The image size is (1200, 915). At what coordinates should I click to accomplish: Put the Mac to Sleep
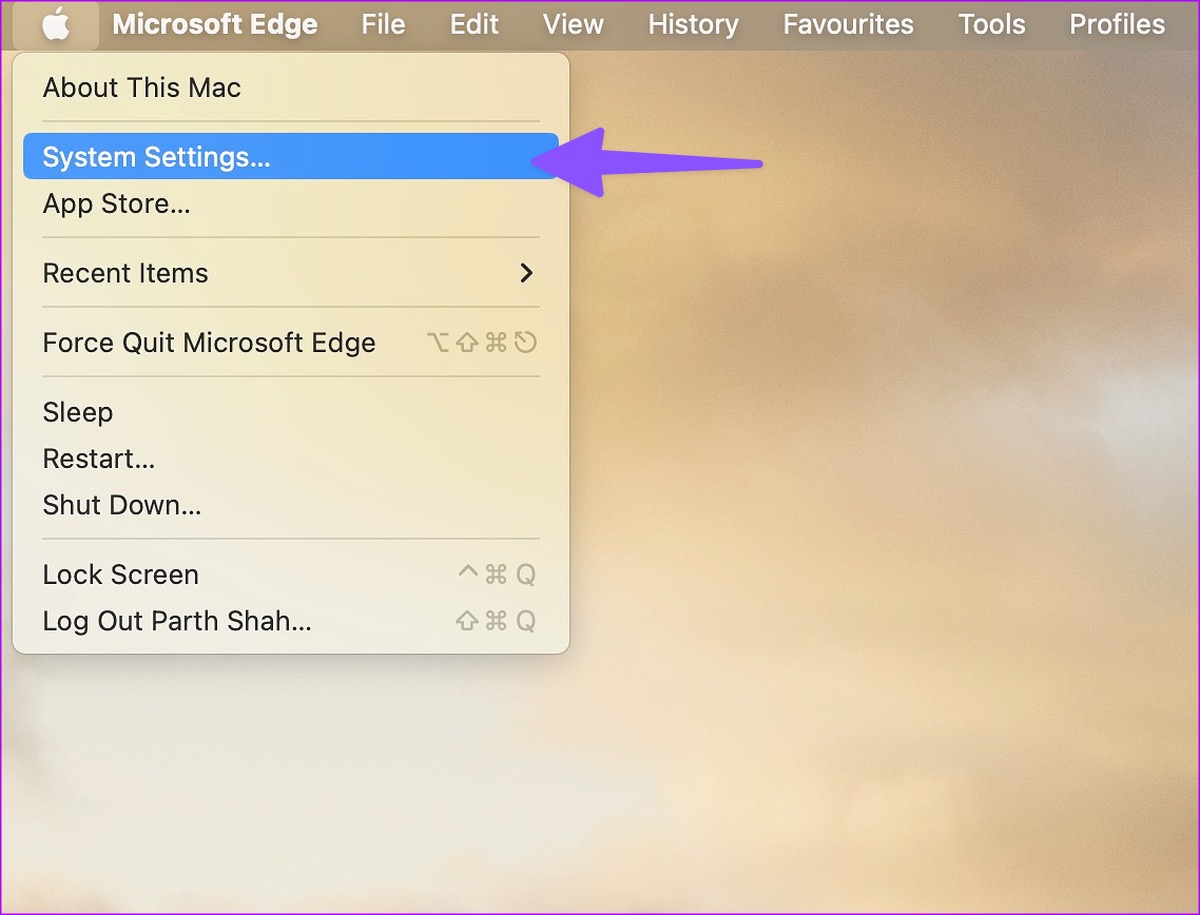[x=77, y=412]
